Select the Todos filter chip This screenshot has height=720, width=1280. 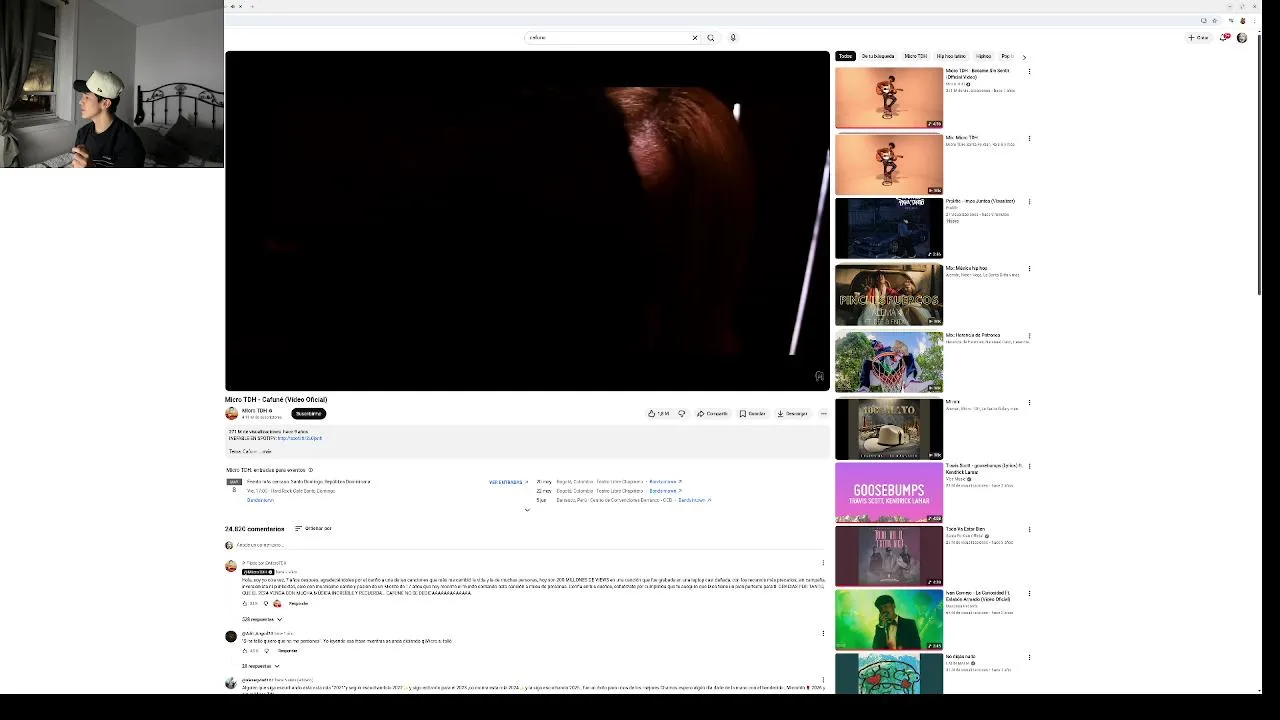click(x=845, y=56)
